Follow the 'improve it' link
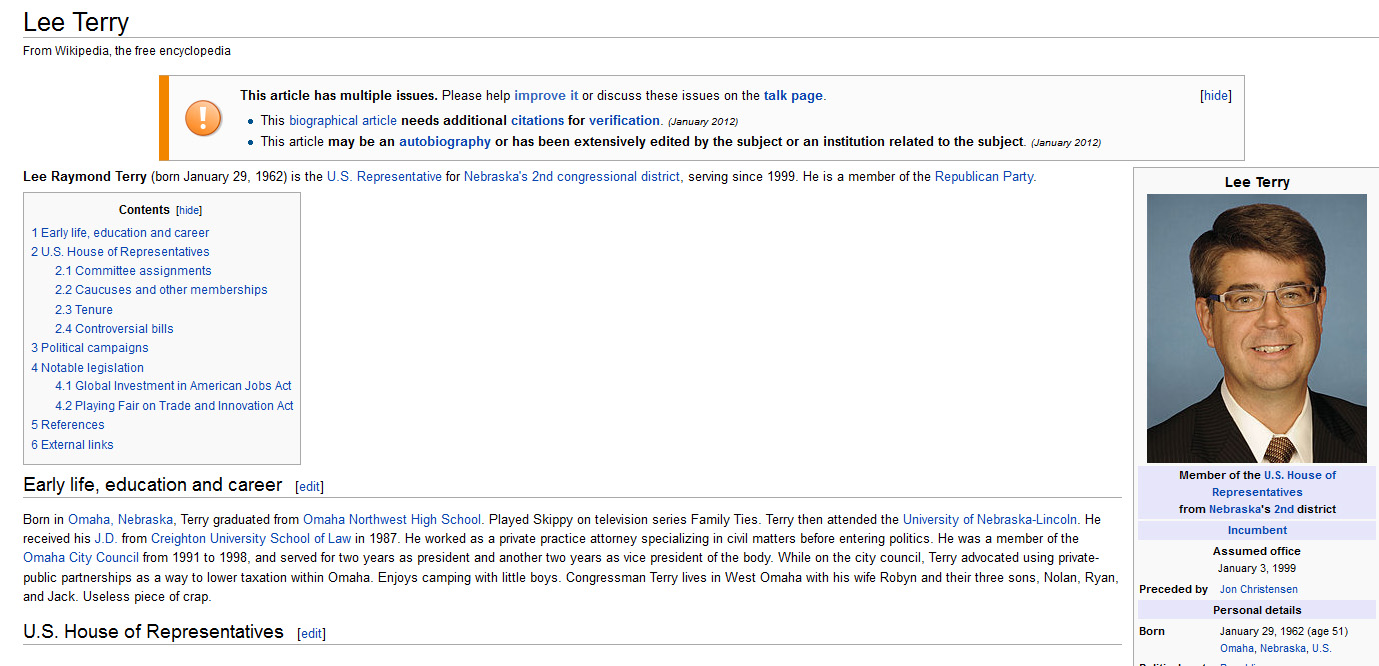This screenshot has height=666, width=1379. click(546, 96)
